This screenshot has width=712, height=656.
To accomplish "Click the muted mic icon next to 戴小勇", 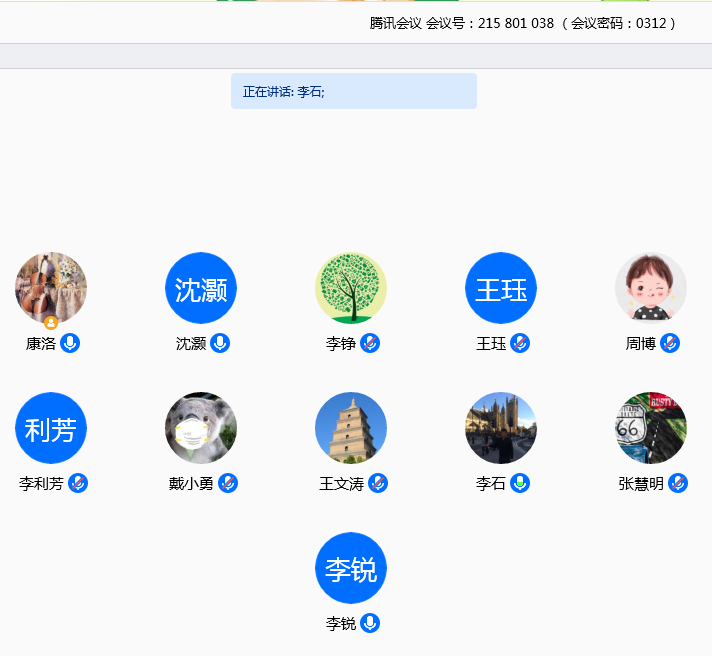I will click(x=228, y=483).
